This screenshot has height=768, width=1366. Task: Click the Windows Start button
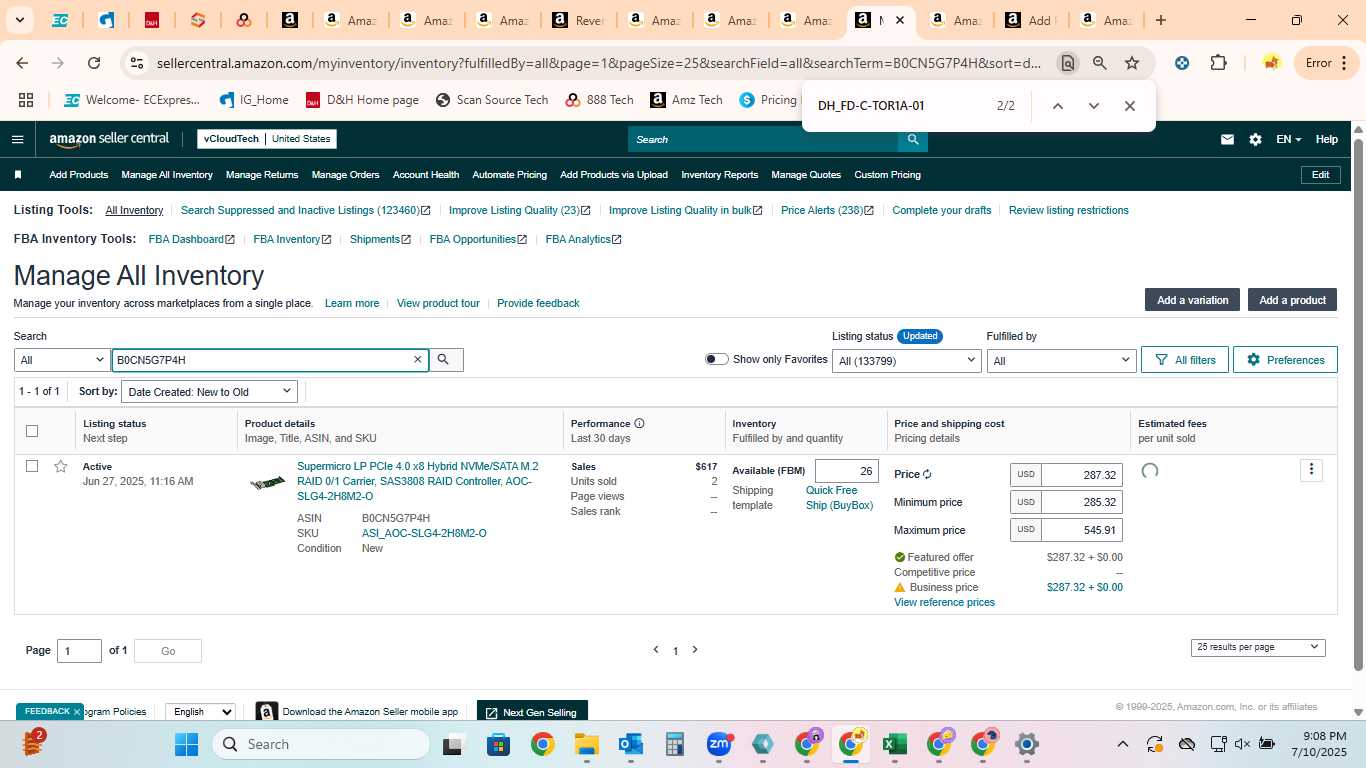tap(187, 744)
